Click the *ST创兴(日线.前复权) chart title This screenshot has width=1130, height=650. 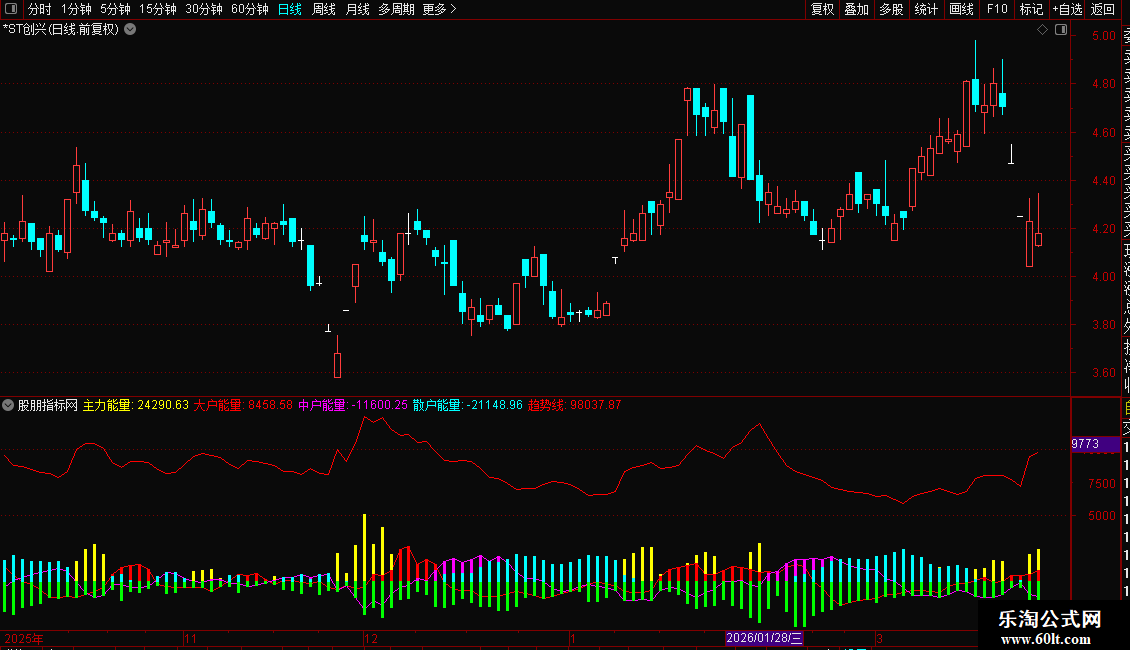point(61,30)
